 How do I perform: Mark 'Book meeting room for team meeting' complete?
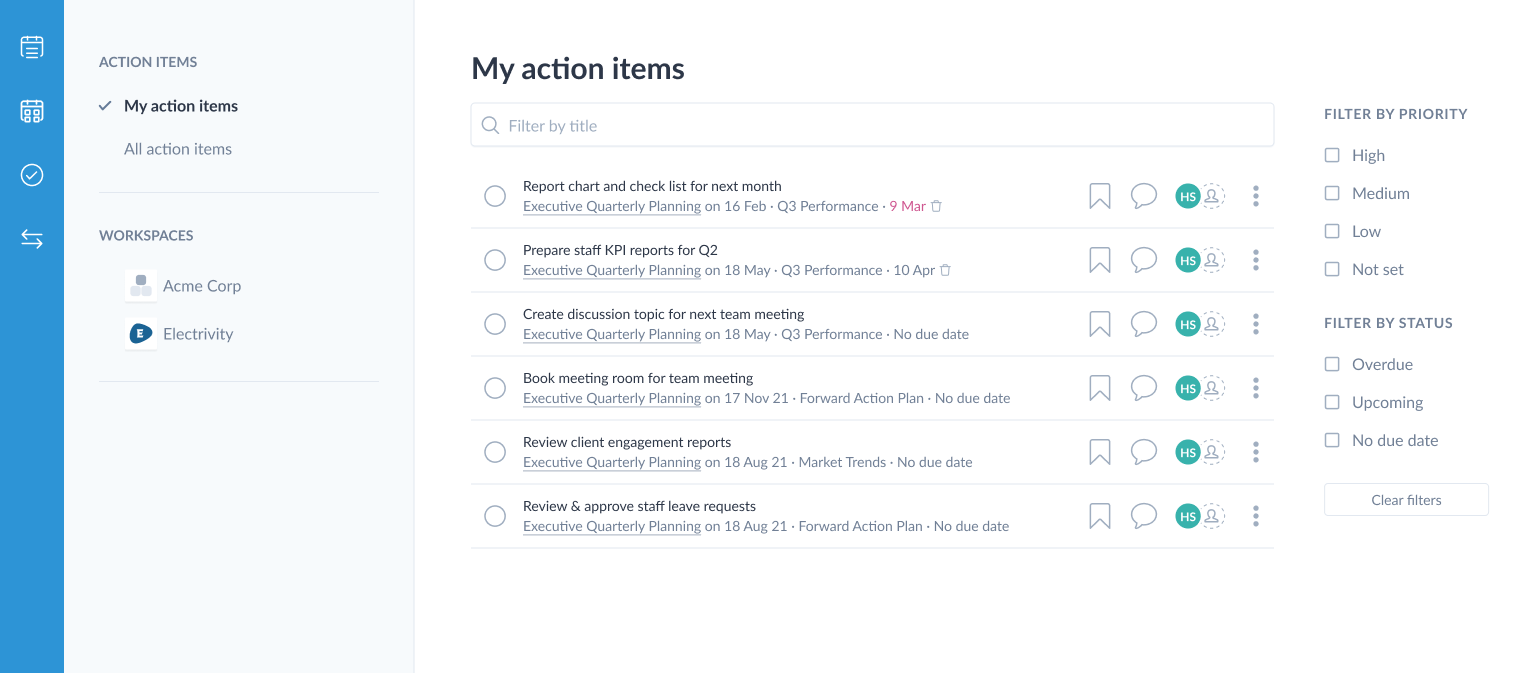pyautogui.click(x=495, y=388)
